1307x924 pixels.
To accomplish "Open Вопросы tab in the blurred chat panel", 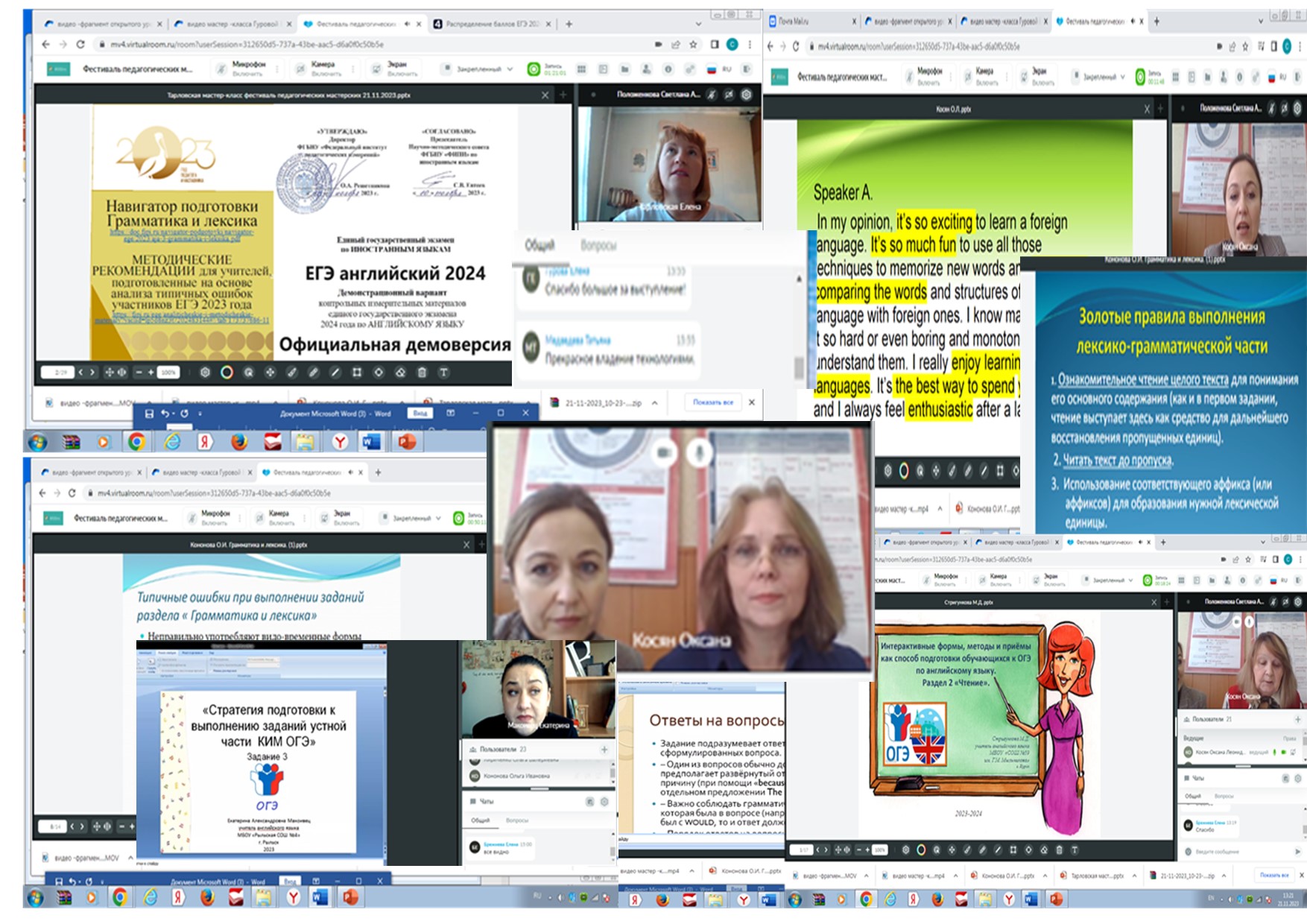I will click(x=598, y=245).
